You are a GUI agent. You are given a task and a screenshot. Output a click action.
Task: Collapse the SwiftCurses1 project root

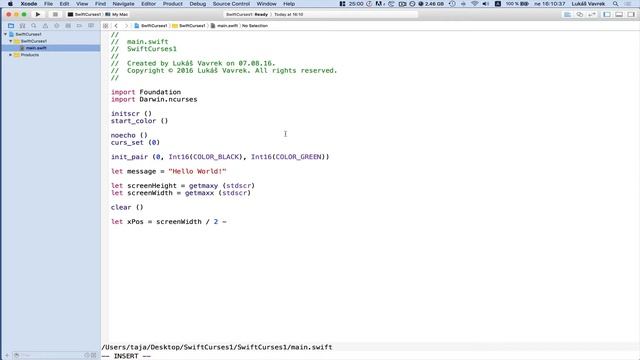coord(6,34)
